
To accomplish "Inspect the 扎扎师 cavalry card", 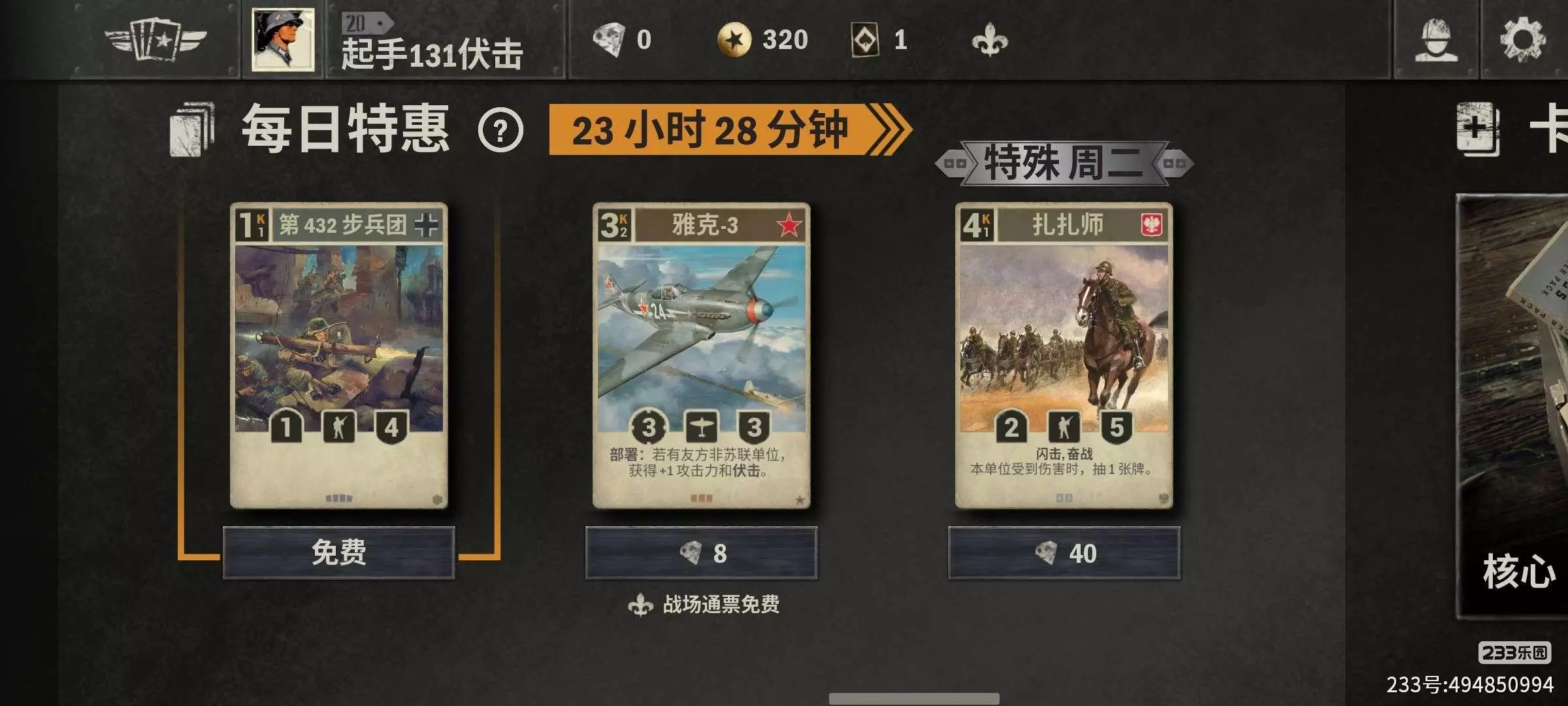I will click(x=1064, y=356).
